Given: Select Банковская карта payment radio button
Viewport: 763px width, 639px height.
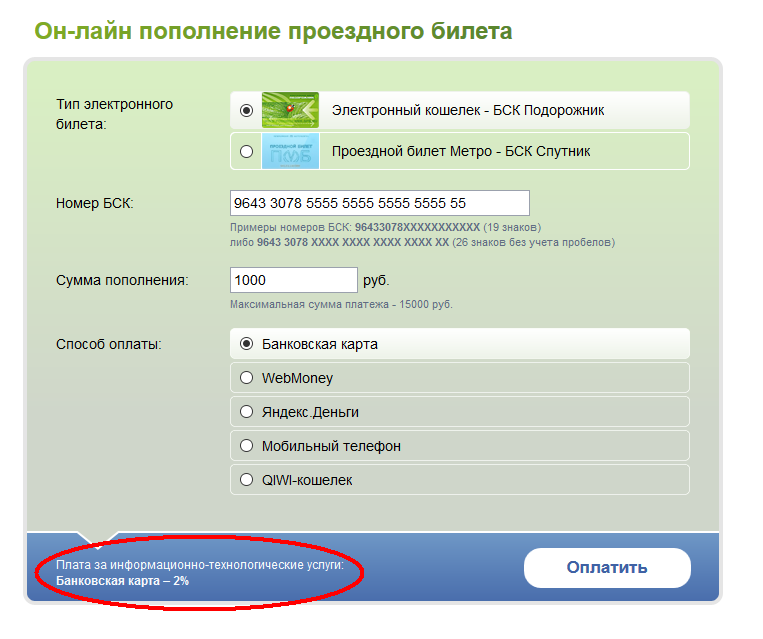Looking at the screenshot, I should pos(247,344).
